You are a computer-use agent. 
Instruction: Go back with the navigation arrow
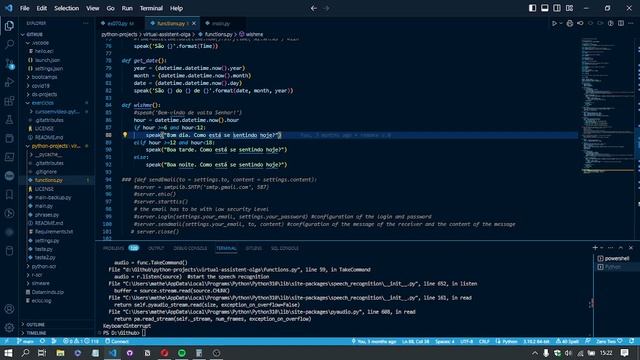313,8
